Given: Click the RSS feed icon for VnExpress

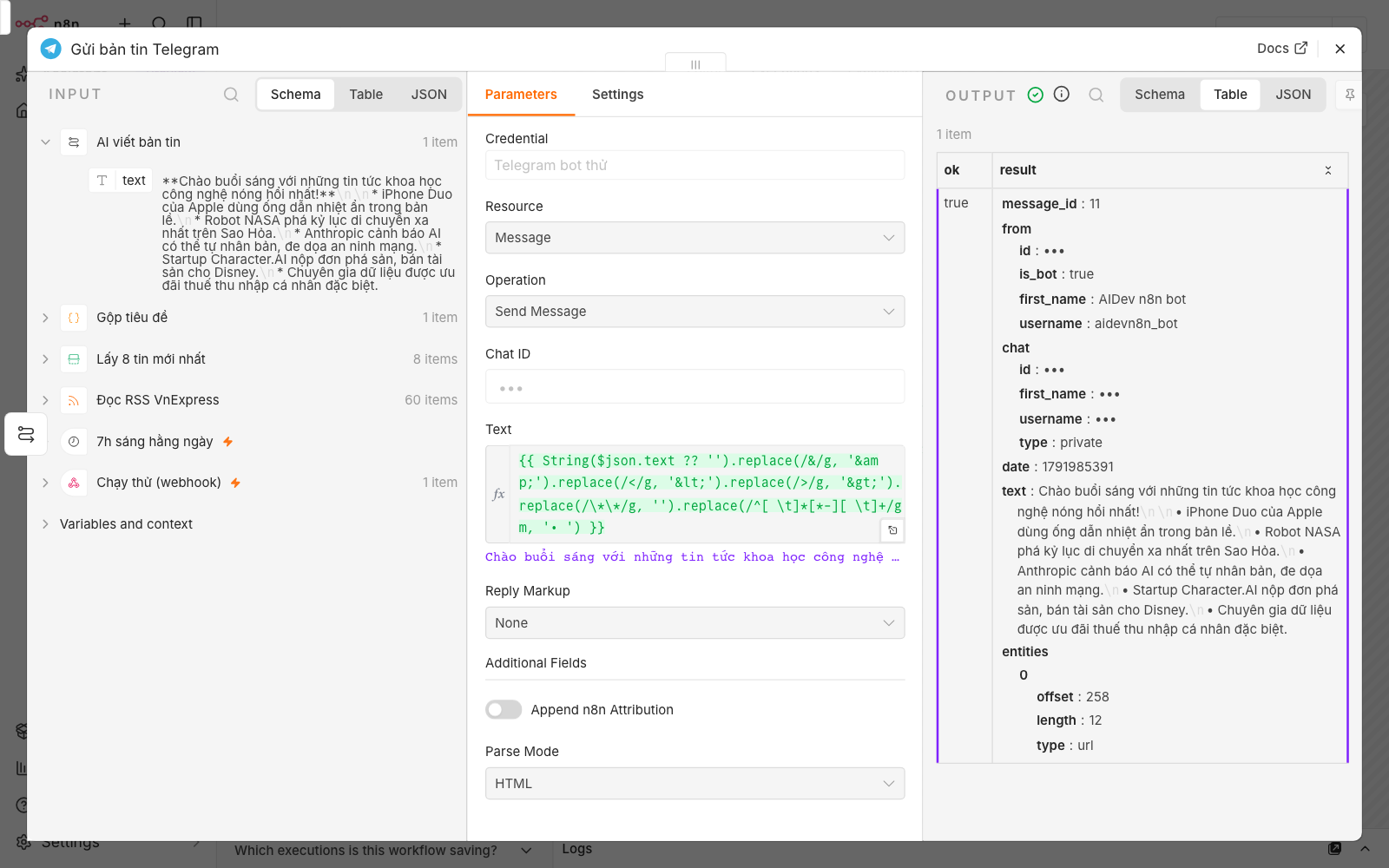Looking at the screenshot, I should coord(74,400).
